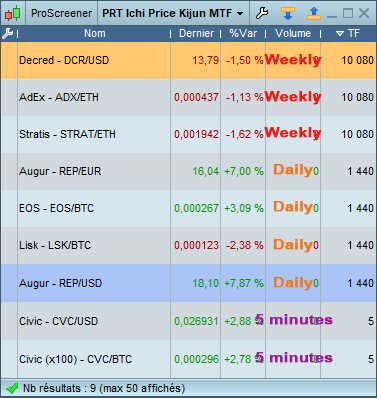Click the Nb résultats : 9 status text
The height and width of the screenshot is (398, 377).
104,388
